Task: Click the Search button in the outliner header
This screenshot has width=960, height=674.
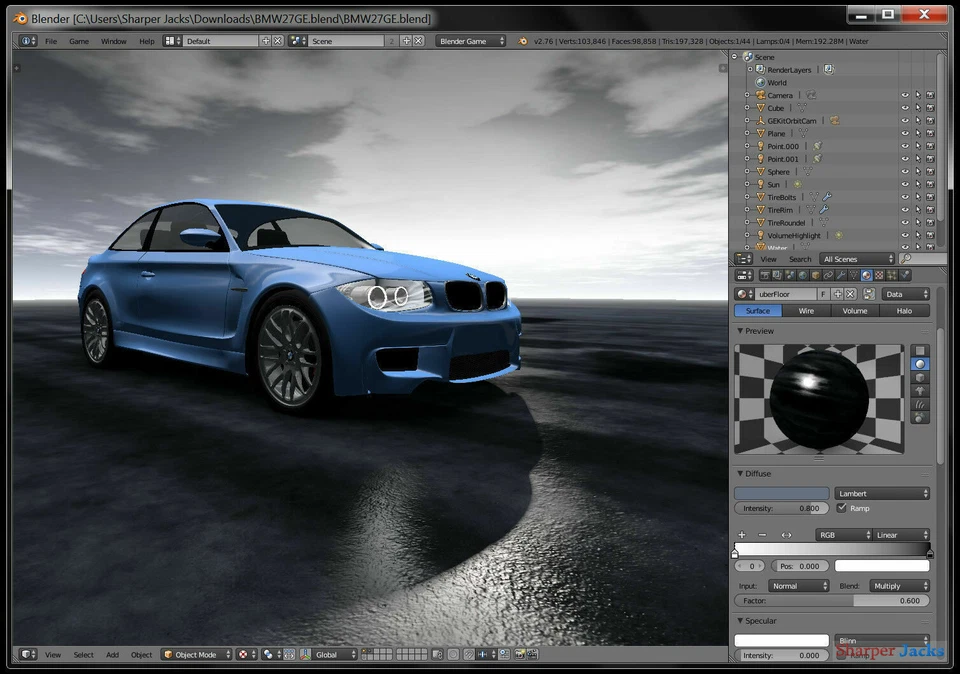Action: tap(800, 259)
